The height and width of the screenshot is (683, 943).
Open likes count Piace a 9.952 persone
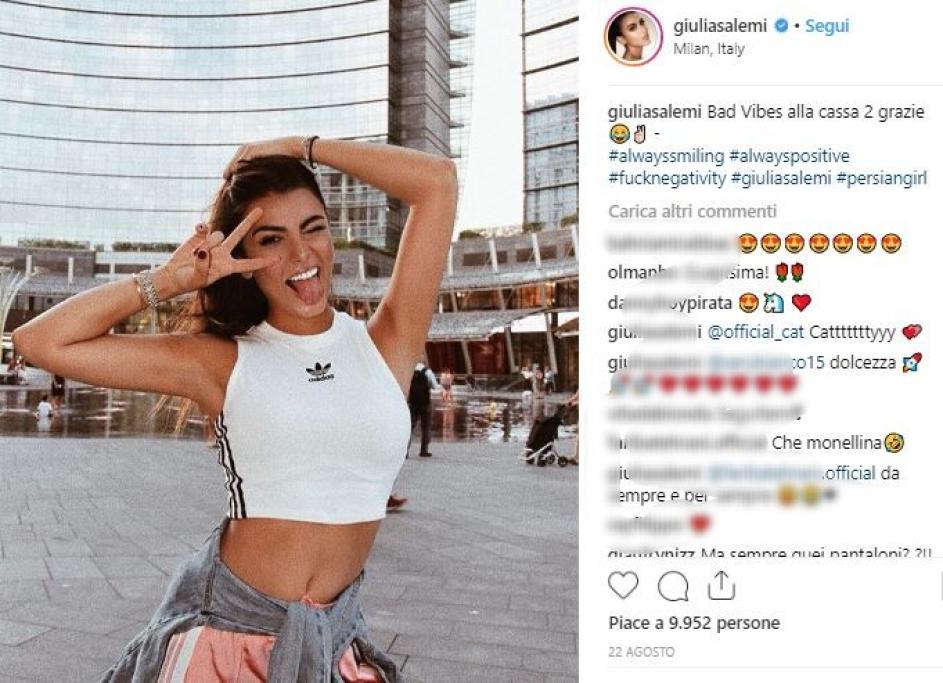(694, 623)
